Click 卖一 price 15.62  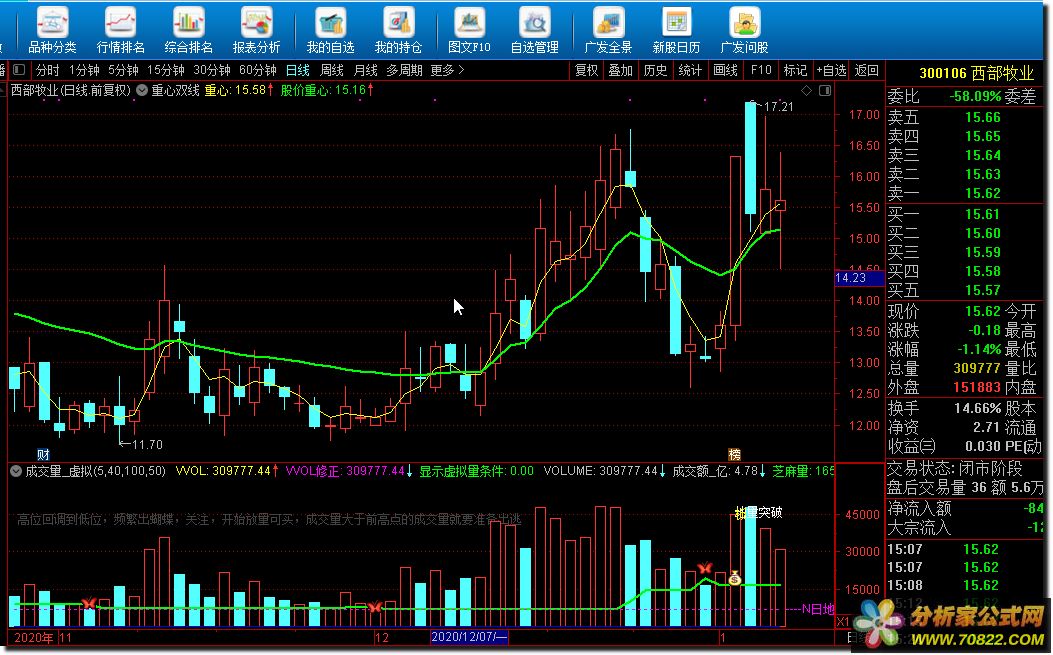pyautogui.click(x=982, y=193)
